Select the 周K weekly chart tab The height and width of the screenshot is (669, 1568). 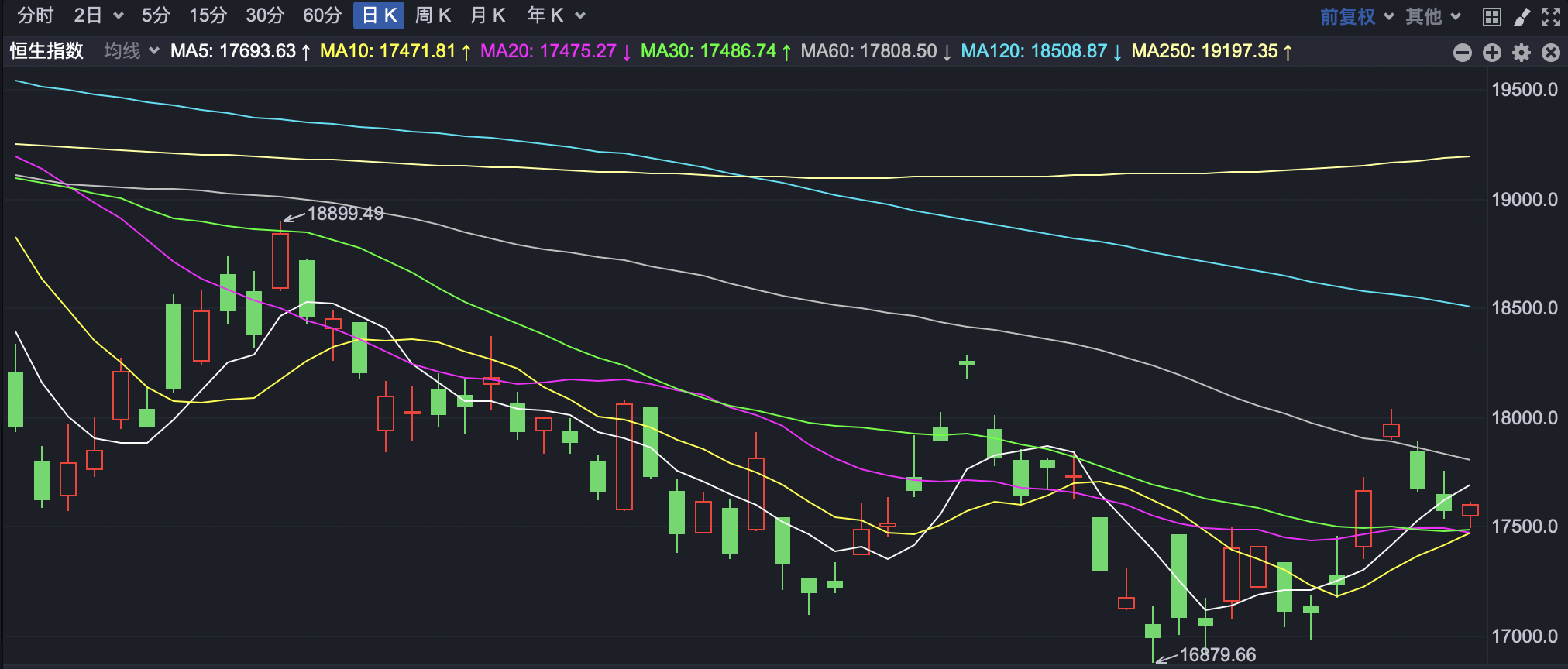point(433,15)
